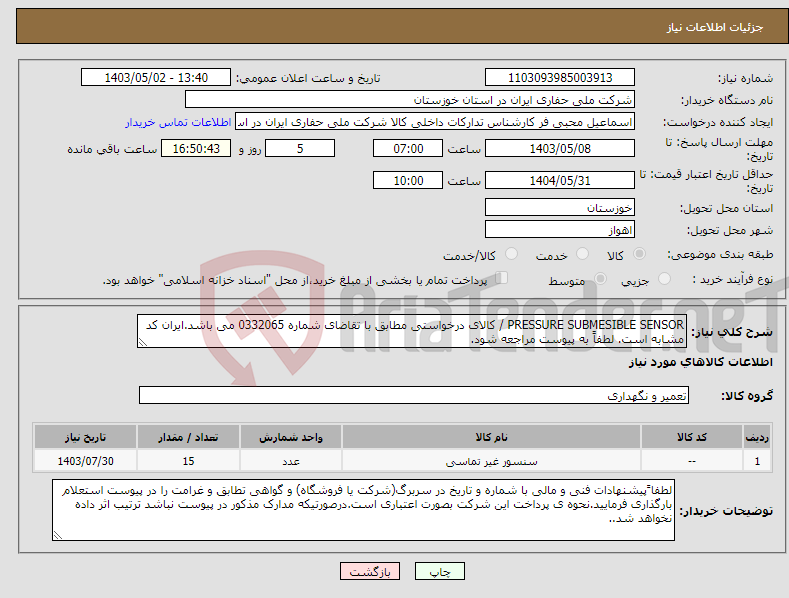Select the کالا radio button
789x598 pixels.
(x=639, y=254)
